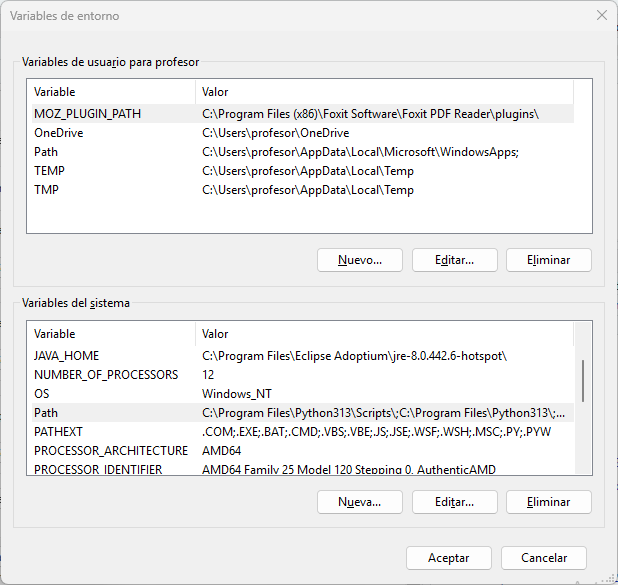Select the TEMP user variable

(303, 171)
